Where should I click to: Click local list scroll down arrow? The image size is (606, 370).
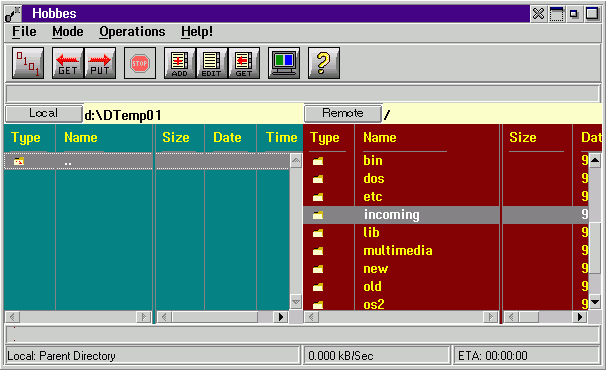pos(296,302)
